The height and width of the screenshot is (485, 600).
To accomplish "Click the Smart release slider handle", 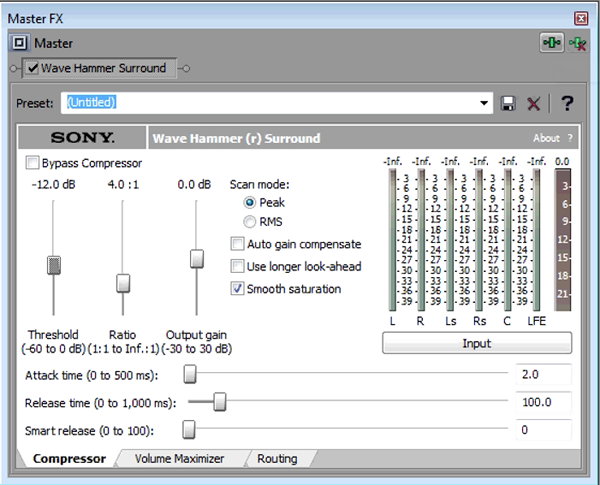I will pos(189,429).
